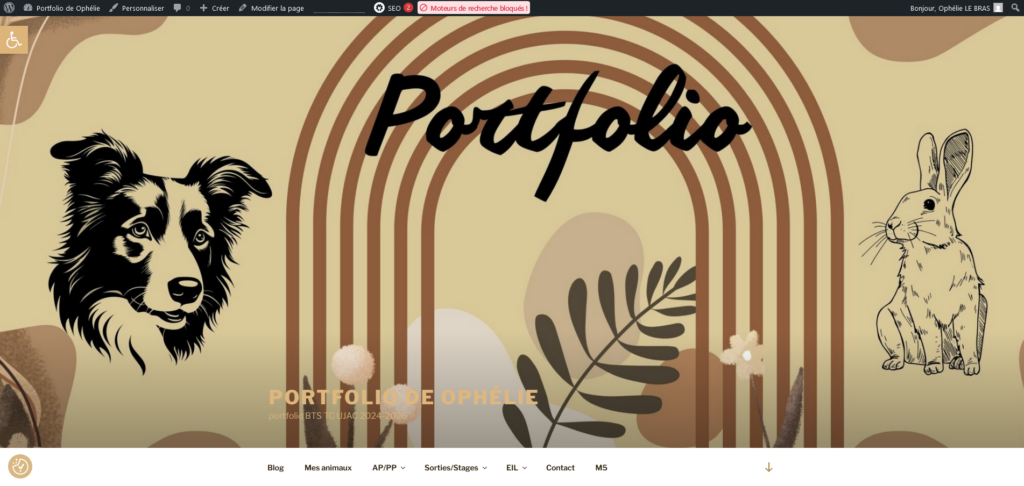
Task: Click the round cookie consent badge
Action: 20,466
